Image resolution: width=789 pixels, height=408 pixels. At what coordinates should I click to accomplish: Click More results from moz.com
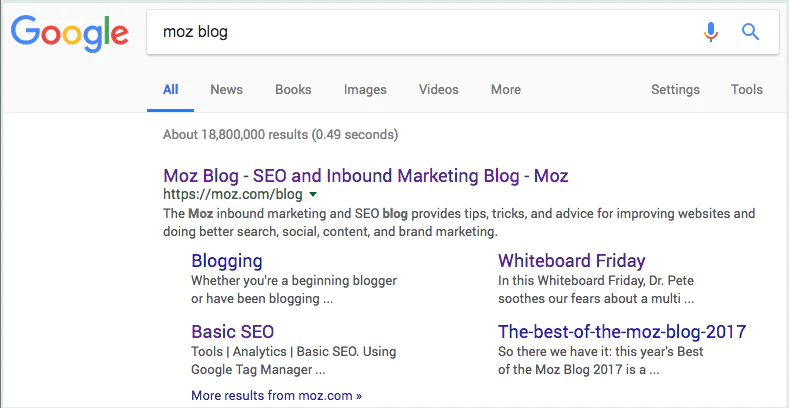pos(276,395)
